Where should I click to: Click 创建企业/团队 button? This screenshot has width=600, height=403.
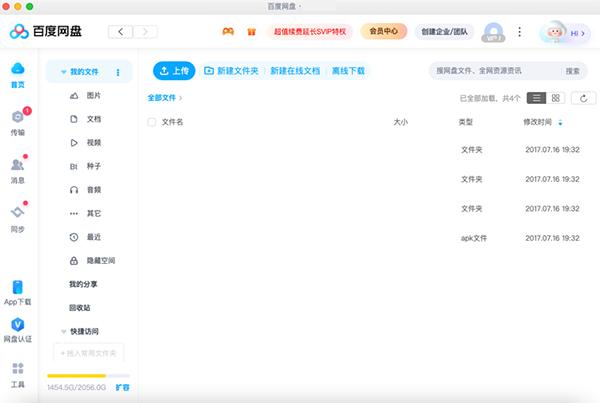tap(444, 32)
